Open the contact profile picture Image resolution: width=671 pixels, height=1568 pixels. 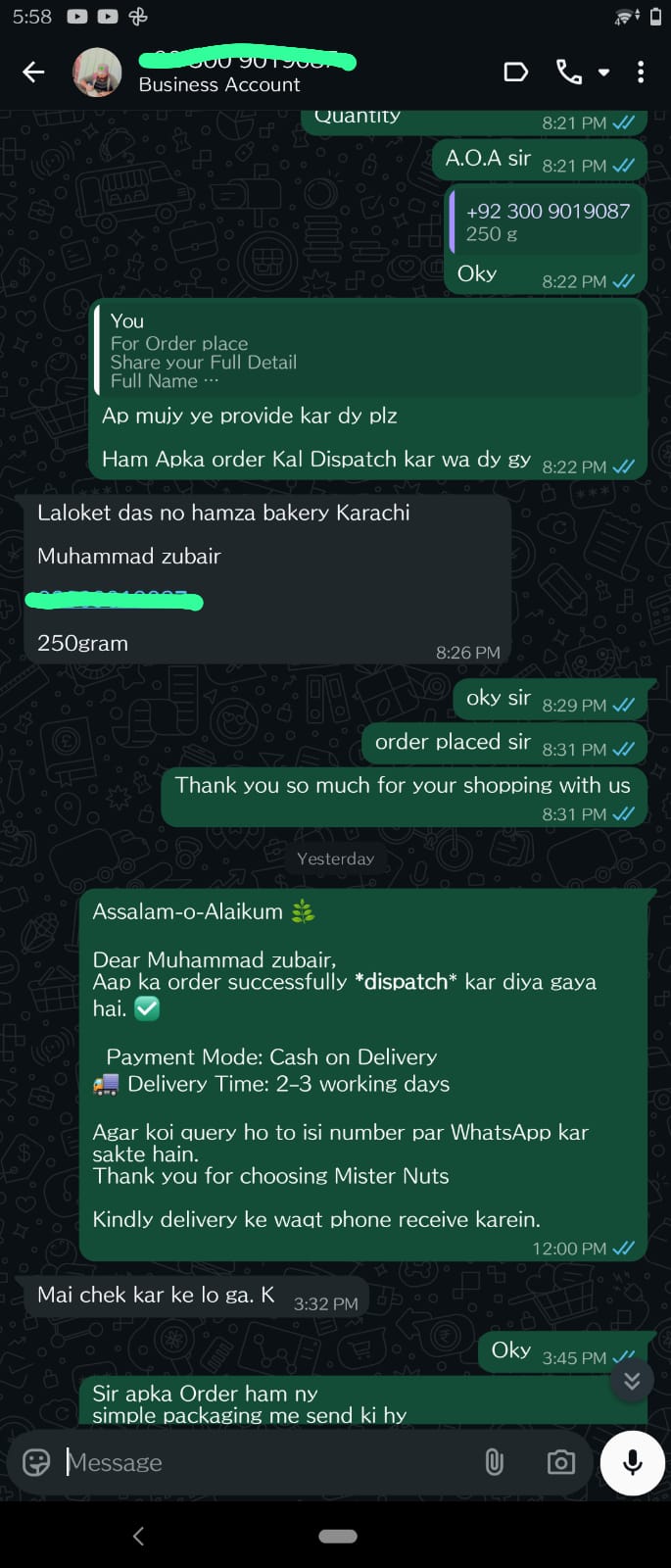pos(97,72)
